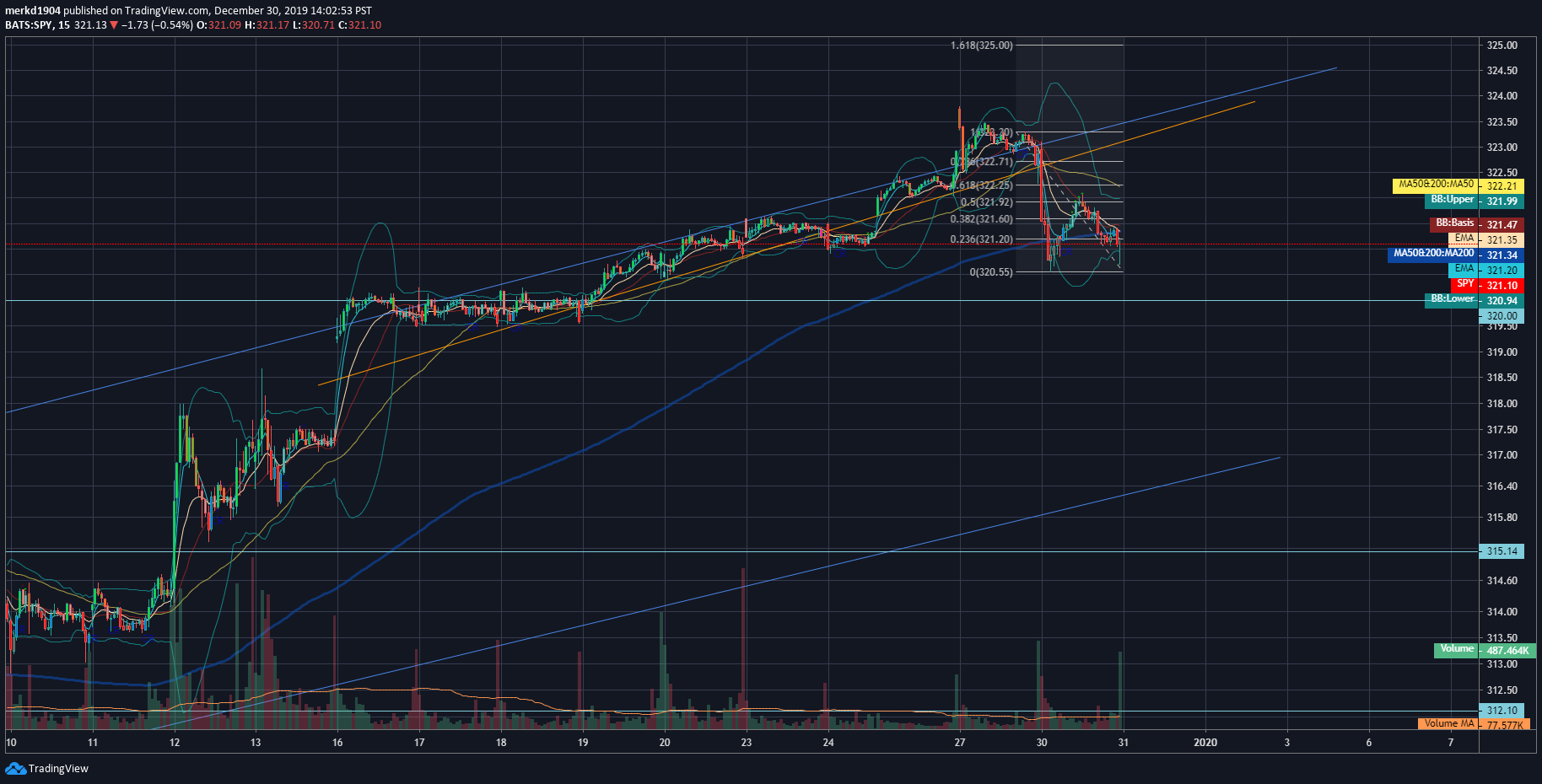Image resolution: width=1542 pixels, height=784 pixels.
Task: Click the 321.47 price value on axis
Action: [1502, 225]
